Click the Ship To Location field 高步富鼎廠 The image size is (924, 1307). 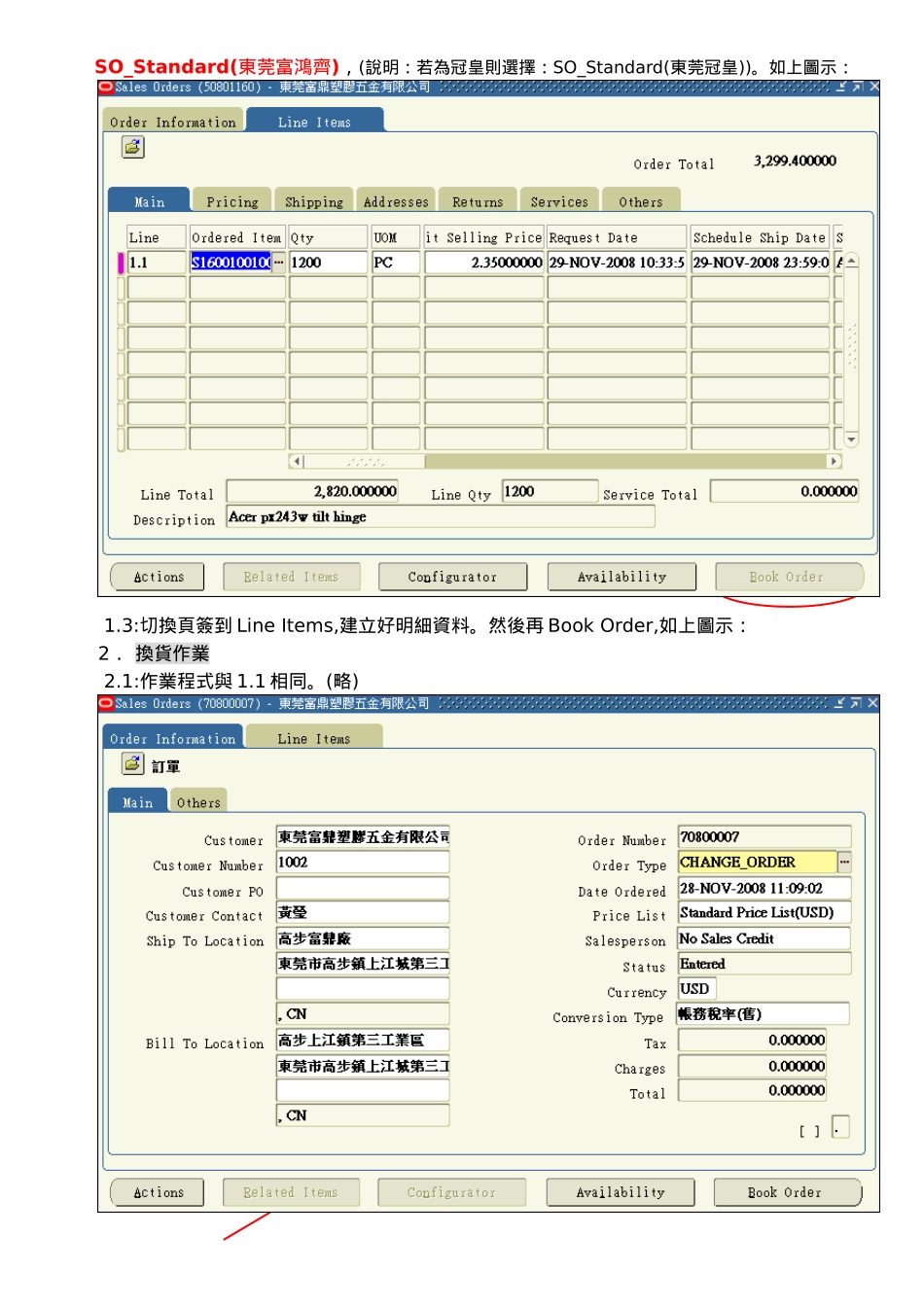point(363,938)
